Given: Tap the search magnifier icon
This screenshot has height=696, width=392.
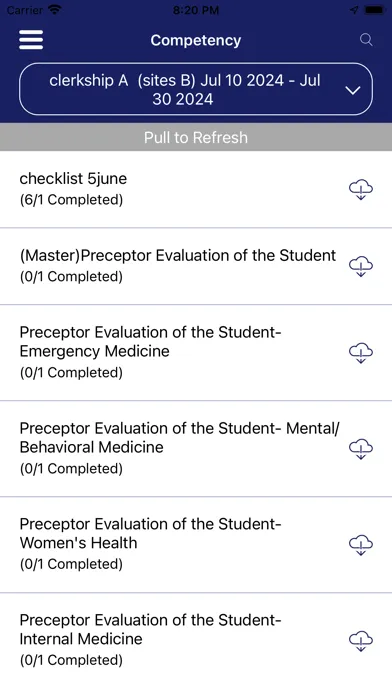Looking at the screenshot, I should [366, 40].
